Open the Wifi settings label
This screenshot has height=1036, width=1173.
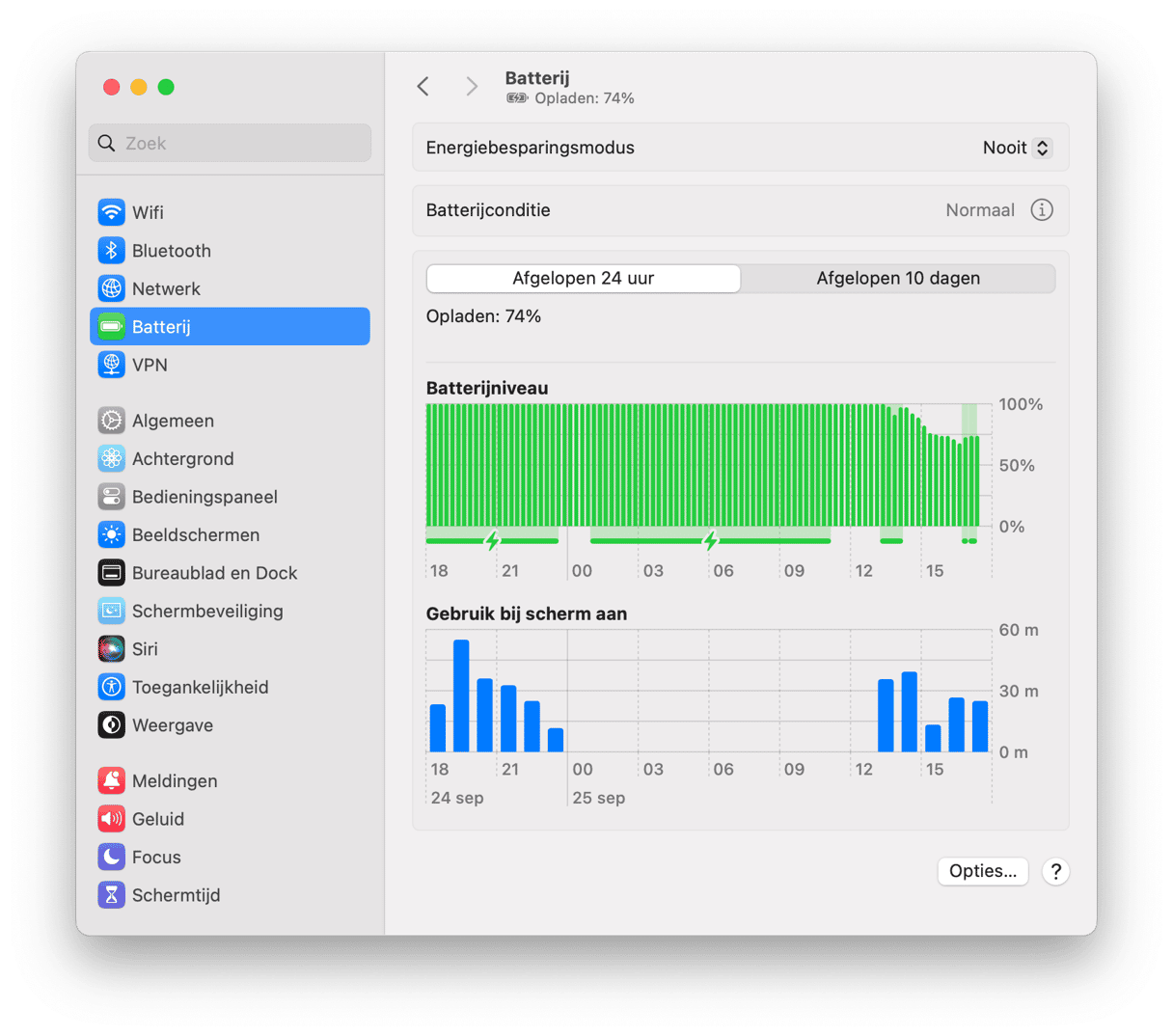148,212
